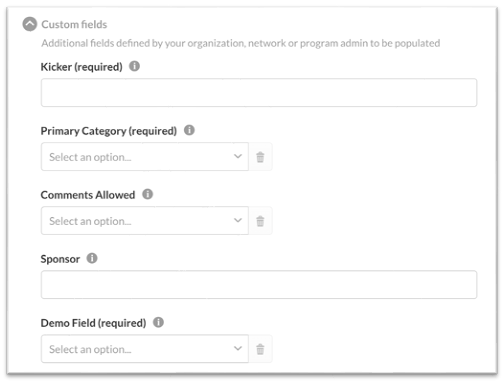Open the Primary Category dropdown
The image size is (504, 384).
pyautogui.click(x=145, y=157)
